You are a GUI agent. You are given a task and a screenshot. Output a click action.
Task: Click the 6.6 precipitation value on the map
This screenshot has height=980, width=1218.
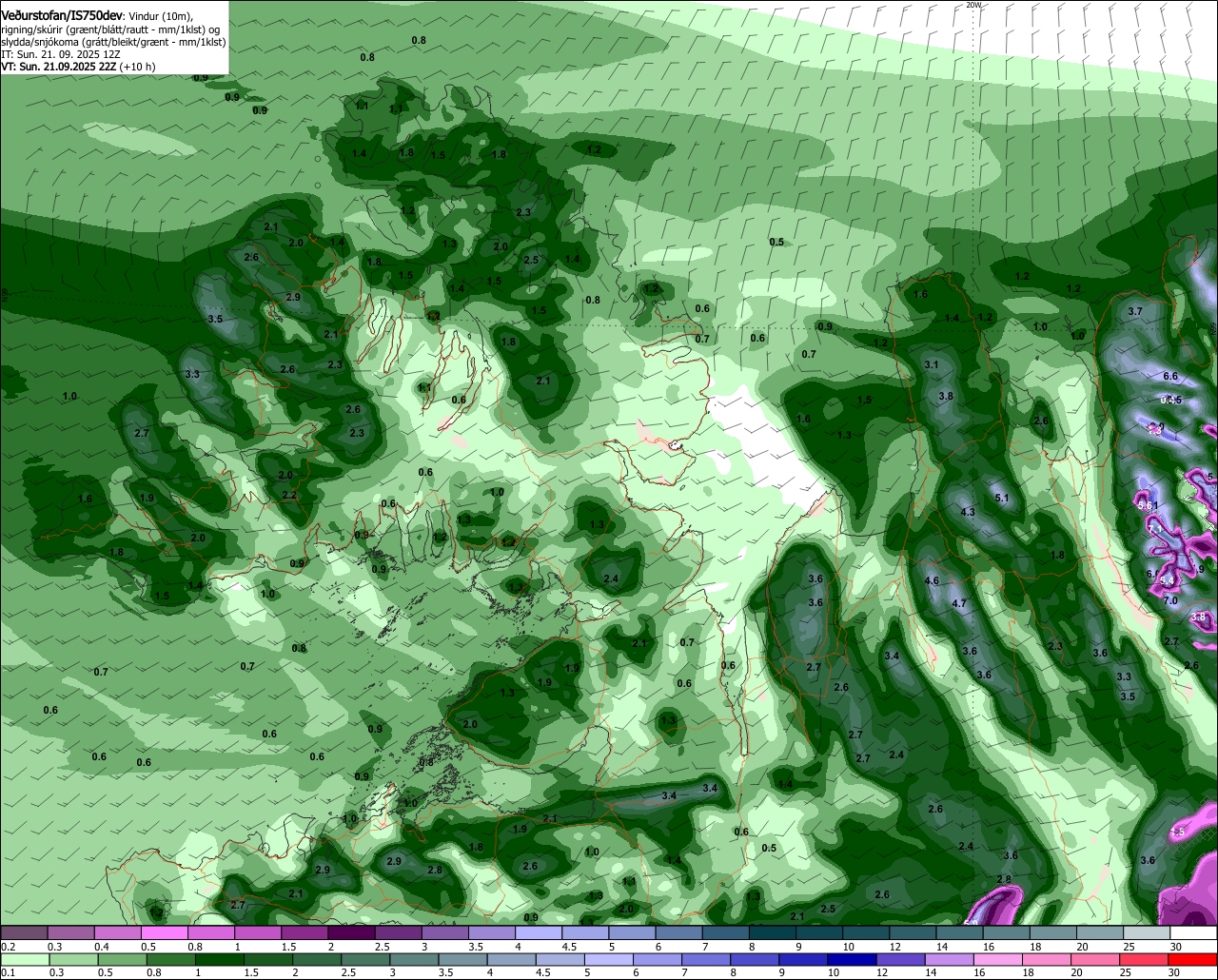(1170, 377)
